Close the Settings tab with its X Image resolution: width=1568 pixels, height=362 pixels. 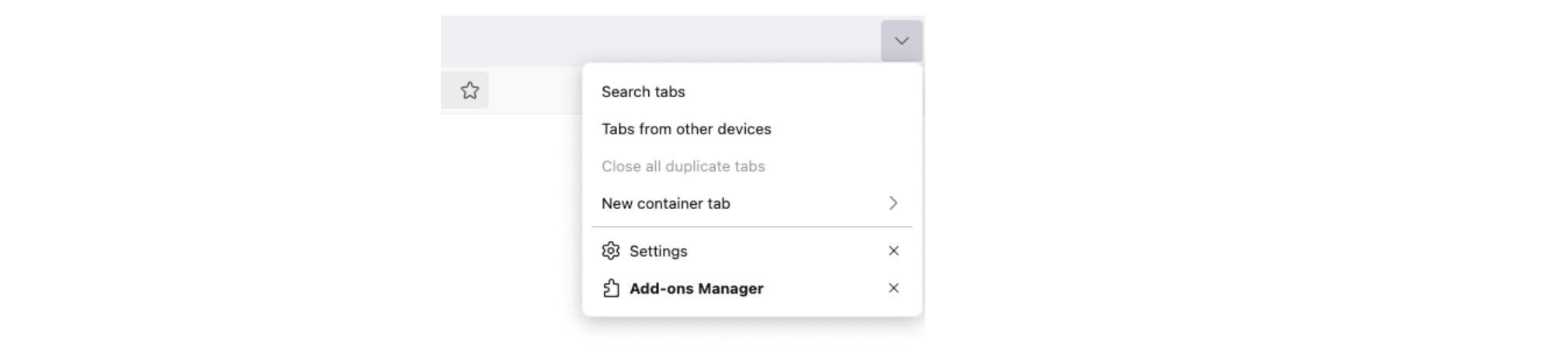click(x=893, y=251)
